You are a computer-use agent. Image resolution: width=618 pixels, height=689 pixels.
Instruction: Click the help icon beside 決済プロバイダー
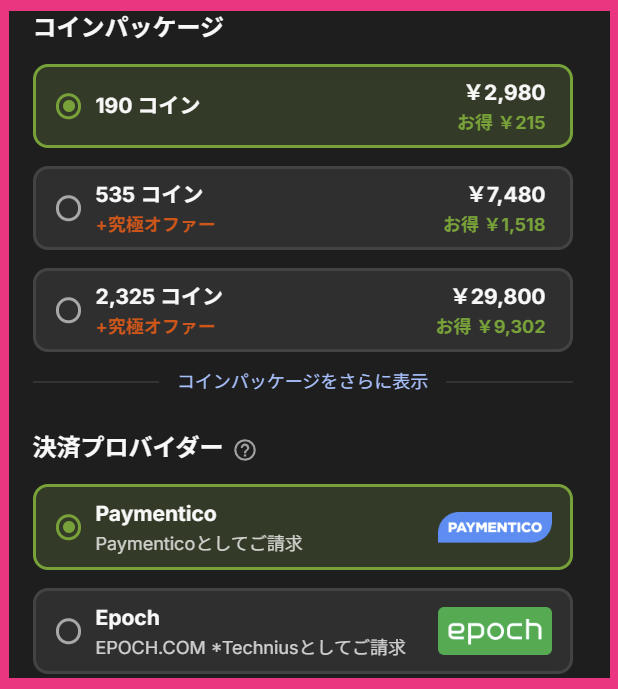245,450
